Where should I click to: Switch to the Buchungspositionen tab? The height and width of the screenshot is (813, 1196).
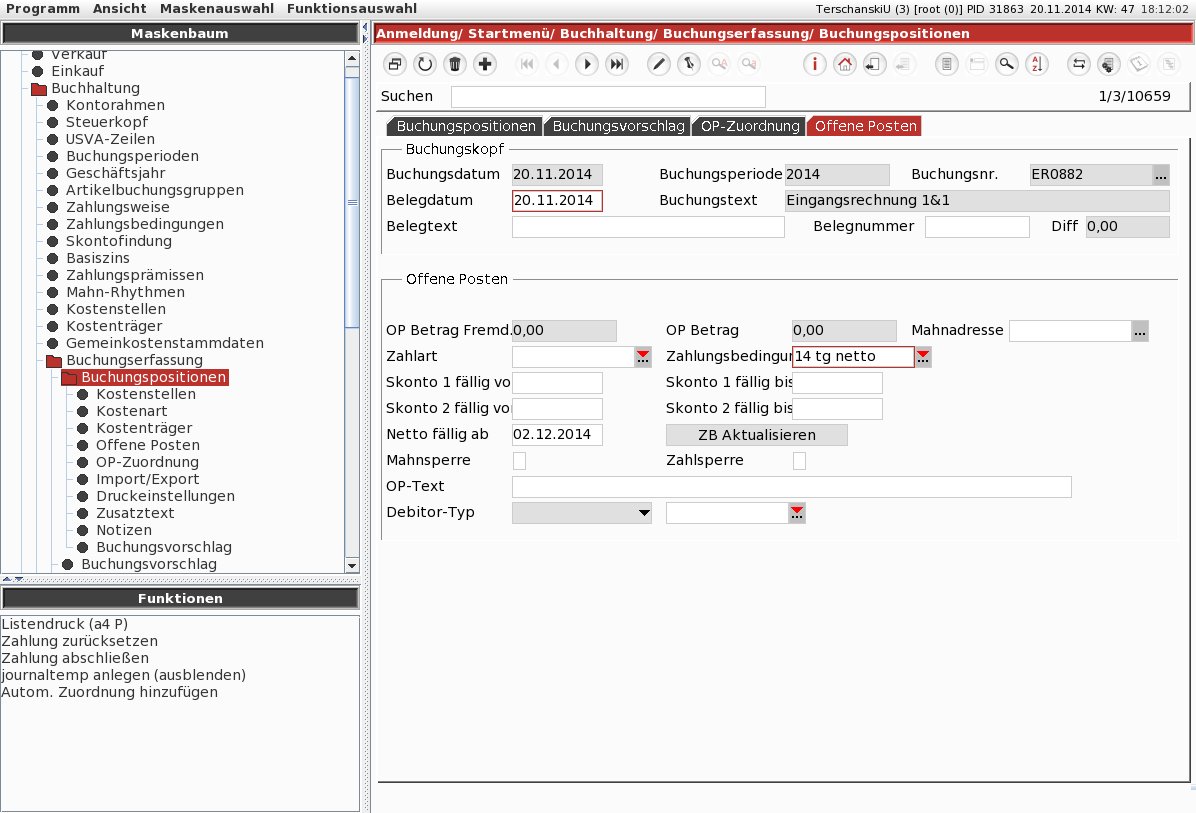[x=465, y=126]
